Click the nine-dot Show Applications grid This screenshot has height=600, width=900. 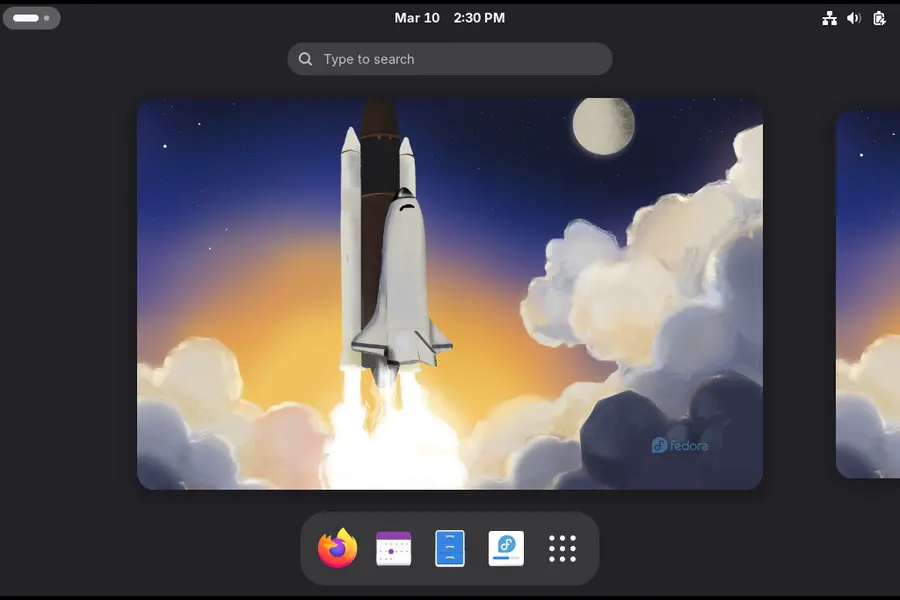click(562, 548)
